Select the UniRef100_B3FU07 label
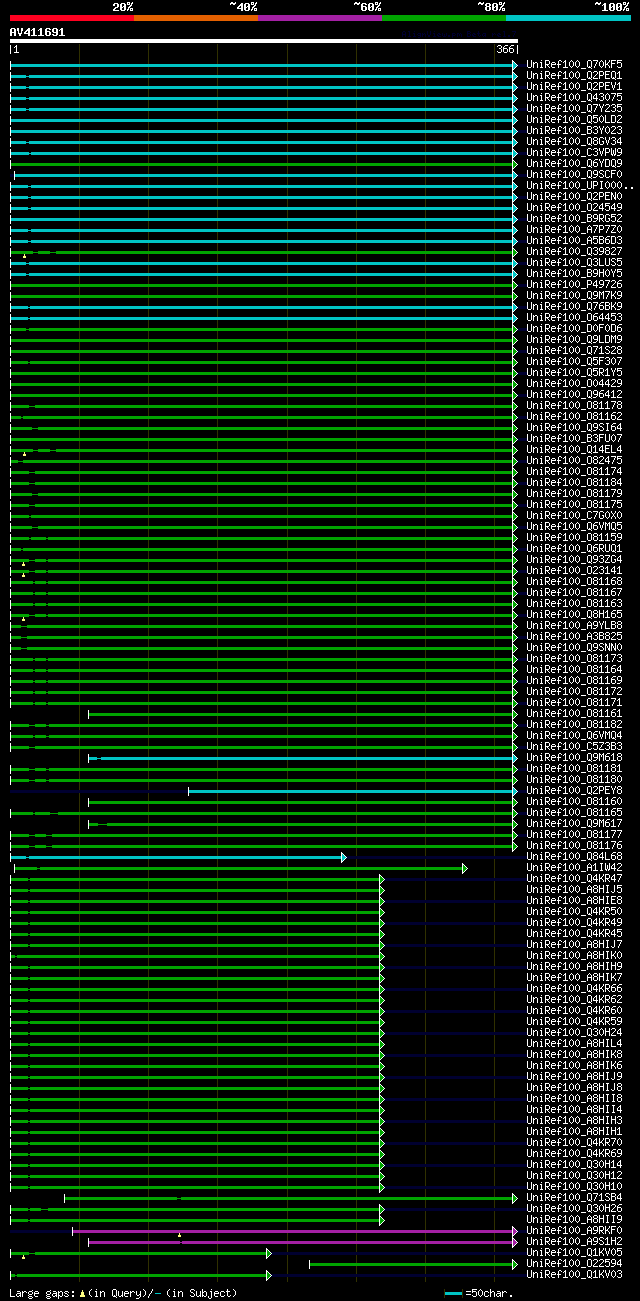The width and height of the screenshot is (640, 1301). pyautogui.click(x=574, y=438)
